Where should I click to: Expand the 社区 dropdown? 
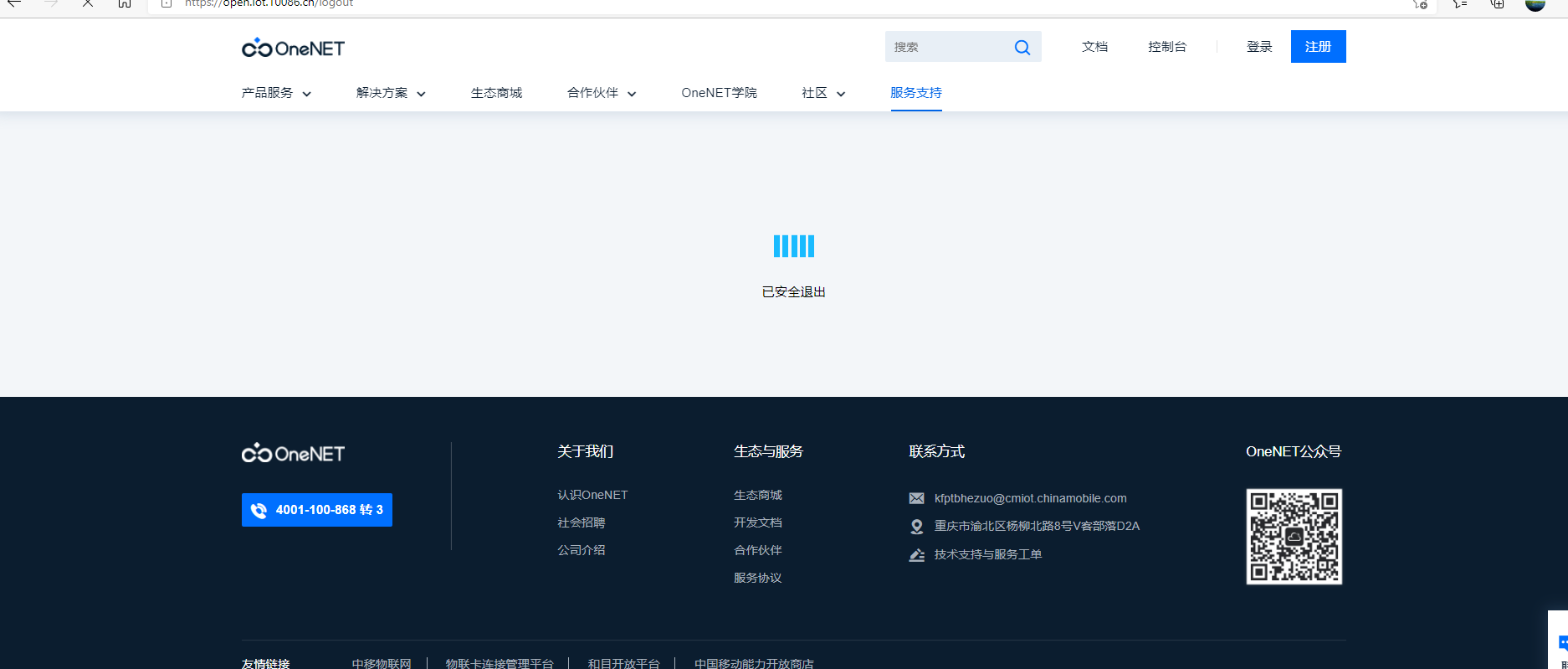click(823, 93)
